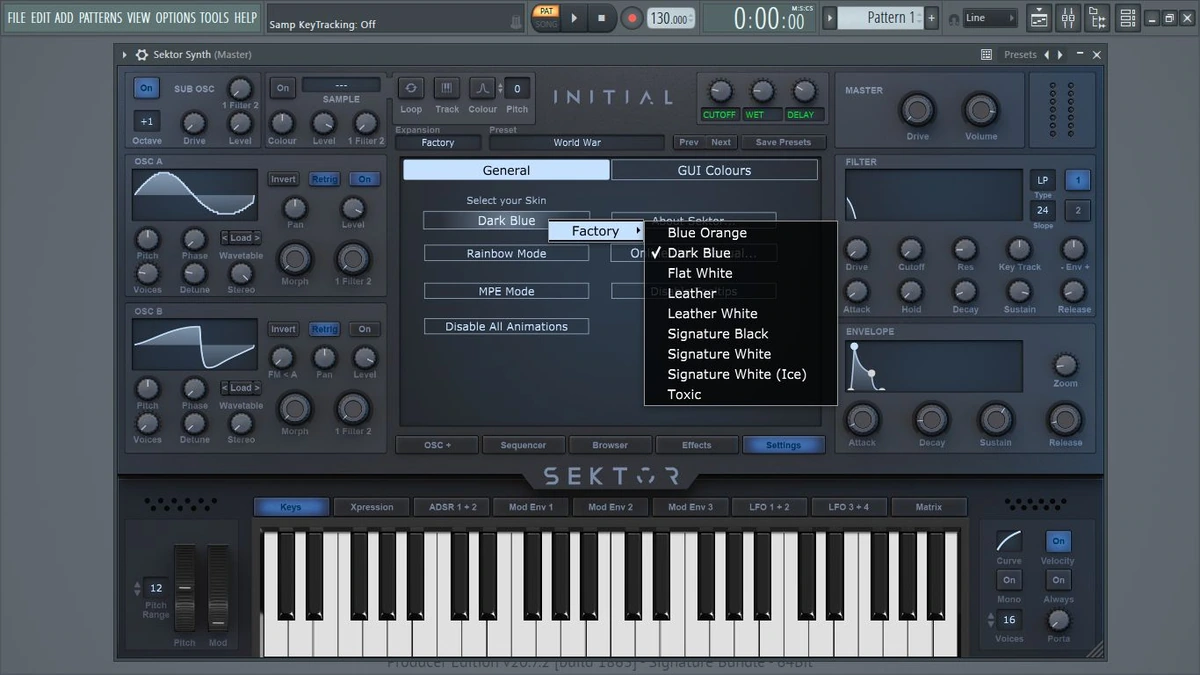
Task: Click the Filter Cutoff knob
Action: (911, 249)
